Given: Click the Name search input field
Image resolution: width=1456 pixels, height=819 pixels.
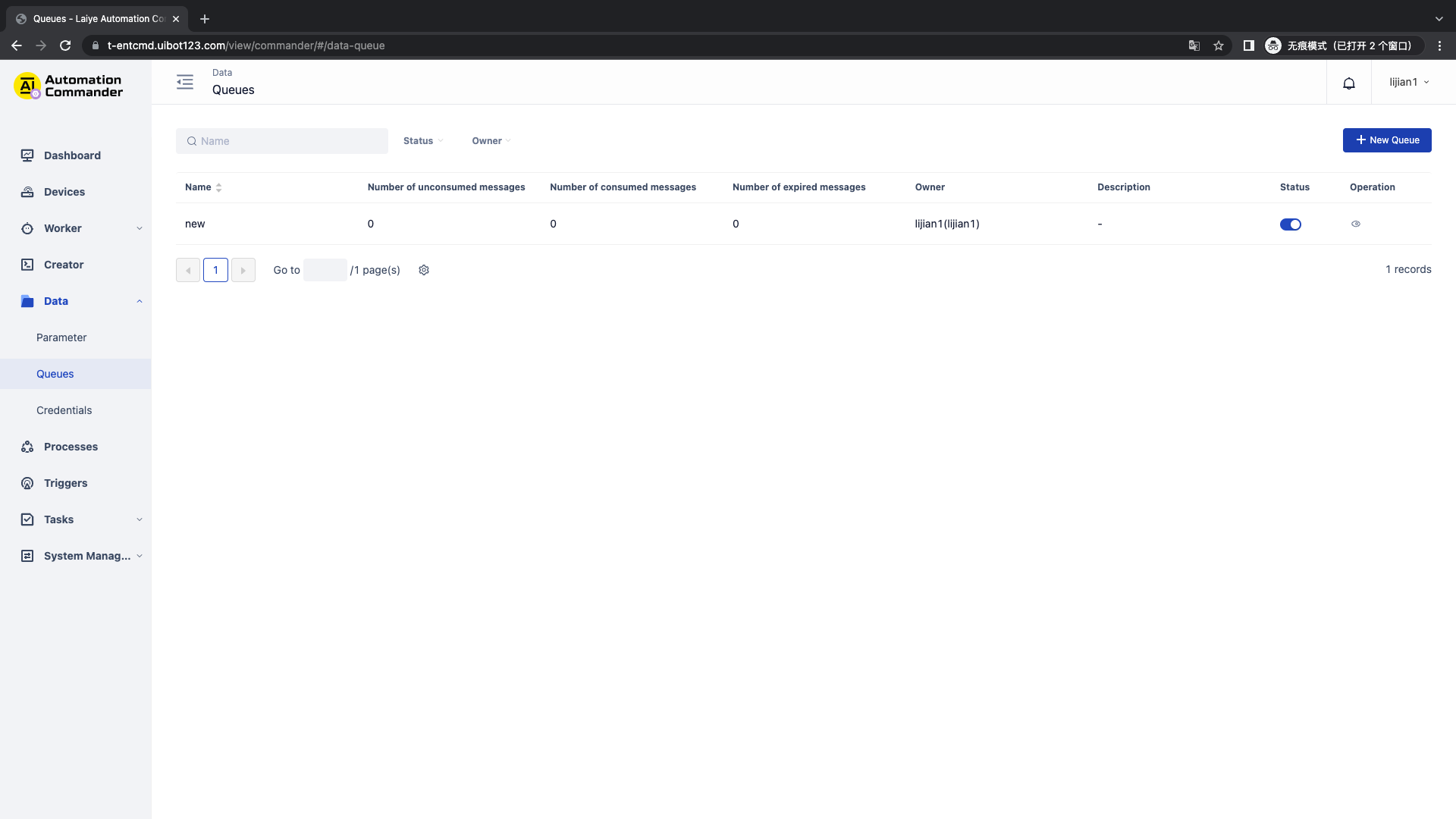Looking at the screenshot, I should click(282, 141).
